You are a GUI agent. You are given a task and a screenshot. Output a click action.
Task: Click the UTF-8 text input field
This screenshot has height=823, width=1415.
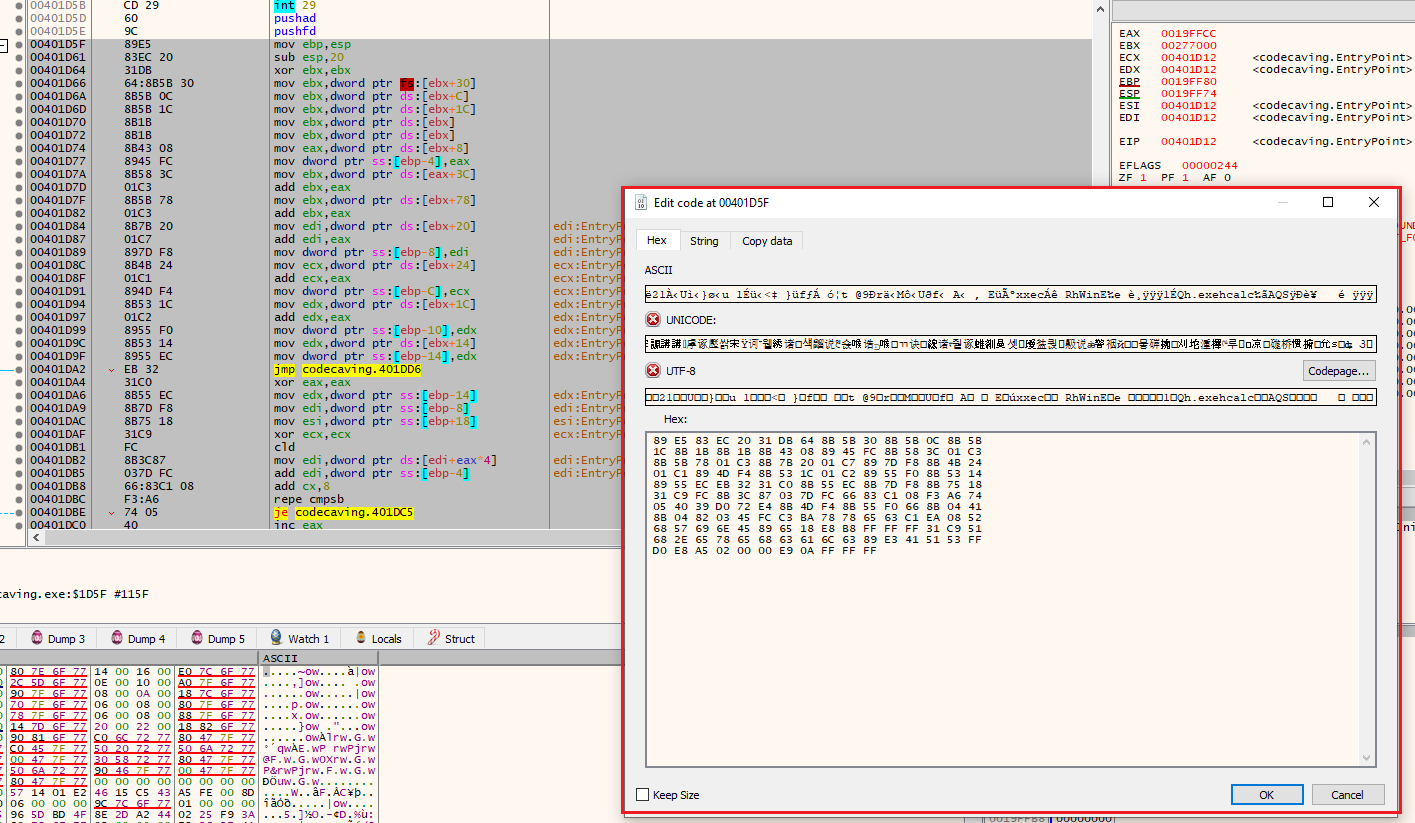[x=1010, y=397]
